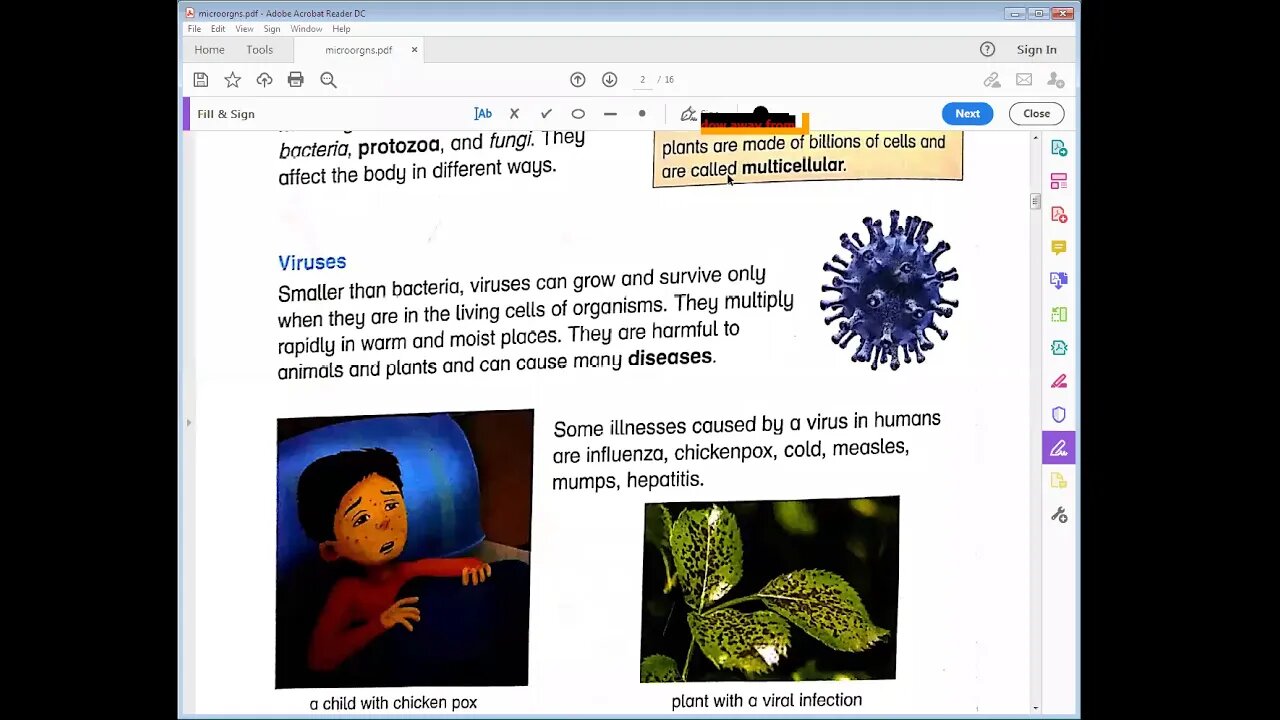Image resolution: width=1280 pixels, height=720 pixels.
Task: Open the Comment side tool
Action: pyautogui.click(x=1059, y=247)
